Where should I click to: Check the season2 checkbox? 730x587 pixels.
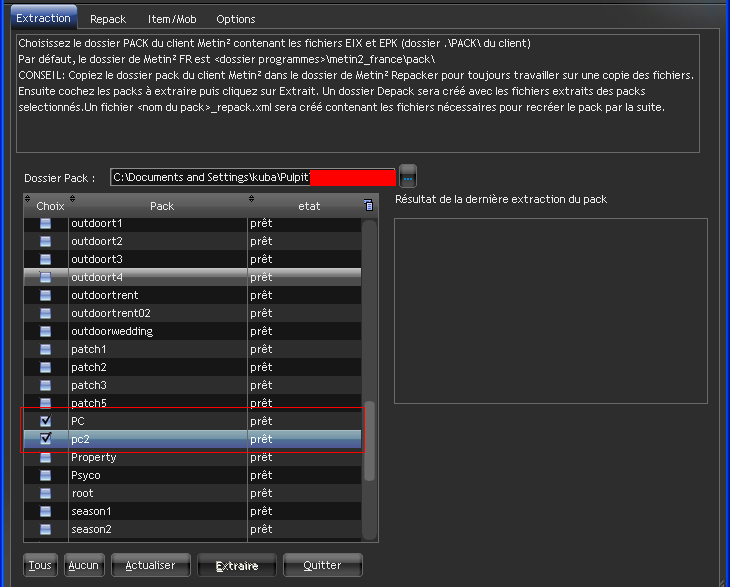pyautogui.click(x=46, y=529)
